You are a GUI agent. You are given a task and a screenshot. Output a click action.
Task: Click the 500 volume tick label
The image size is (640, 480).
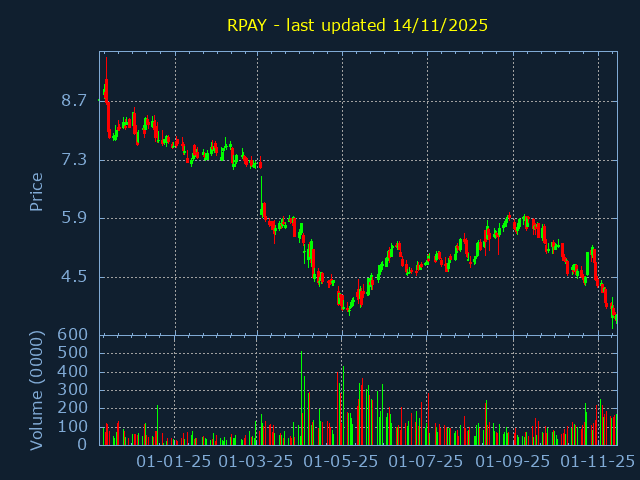[x=74, y=353]
